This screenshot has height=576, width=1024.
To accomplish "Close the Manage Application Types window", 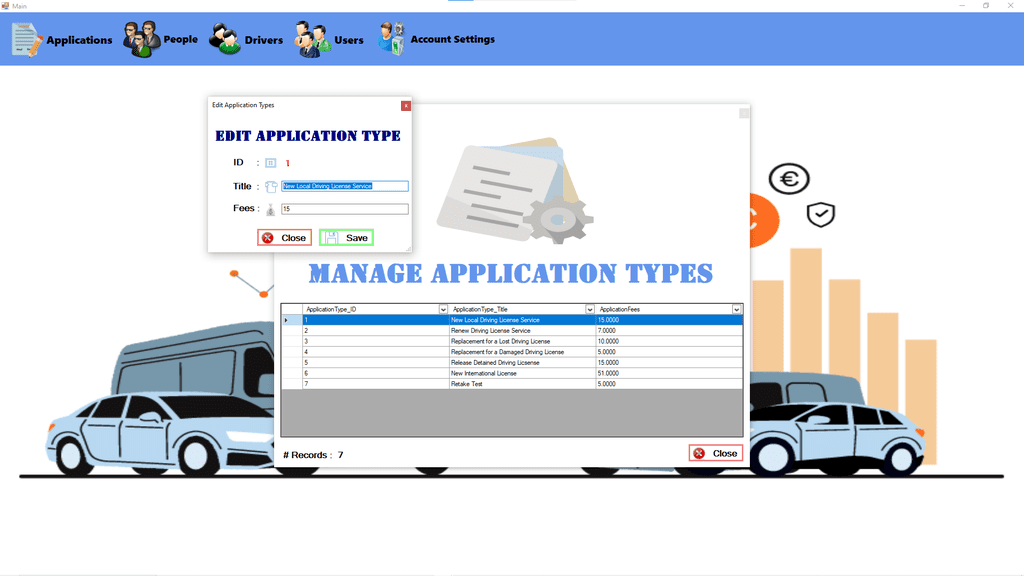I will point(716,453).
